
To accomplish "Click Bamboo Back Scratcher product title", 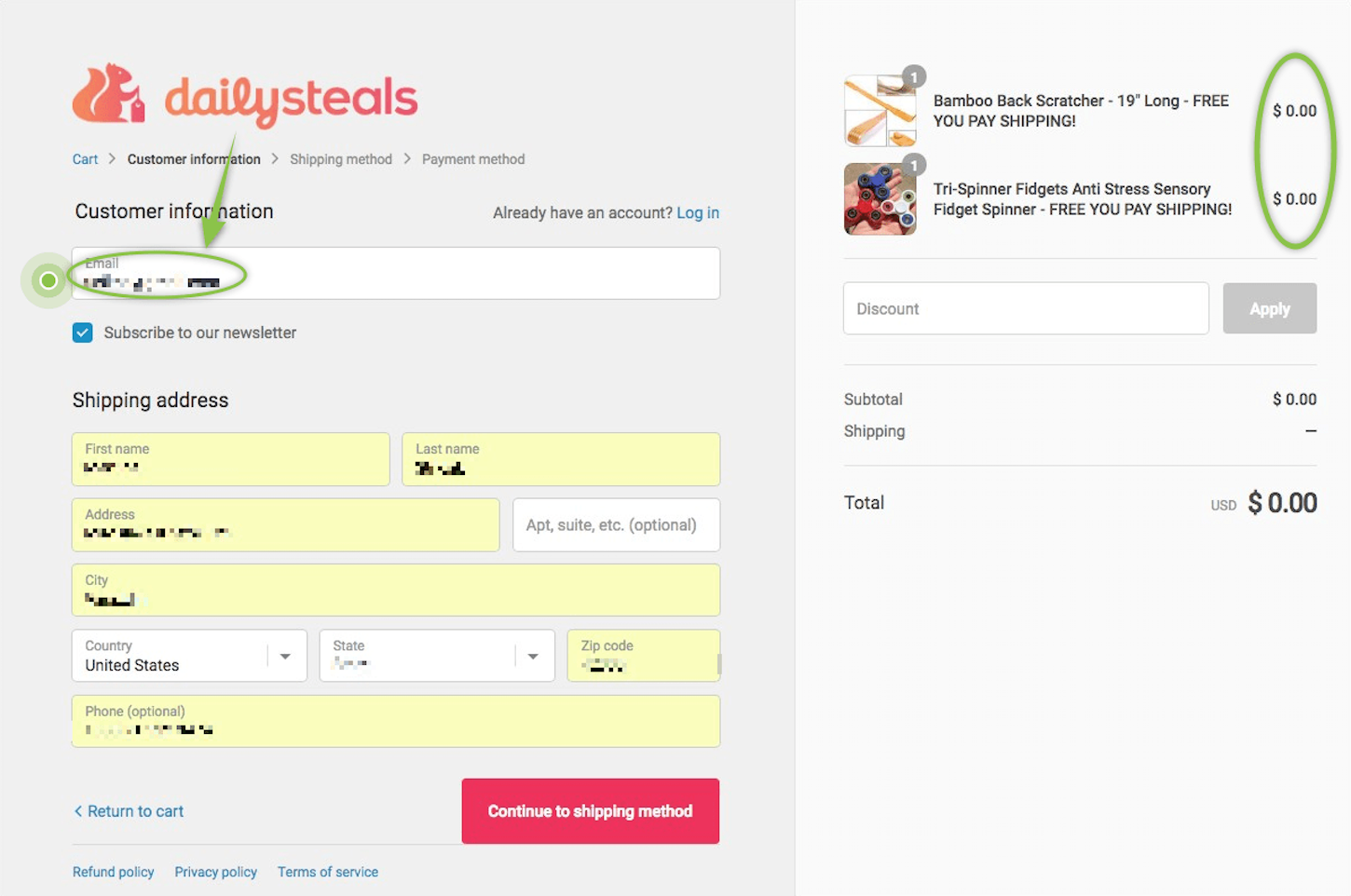I will [1081, 111].
